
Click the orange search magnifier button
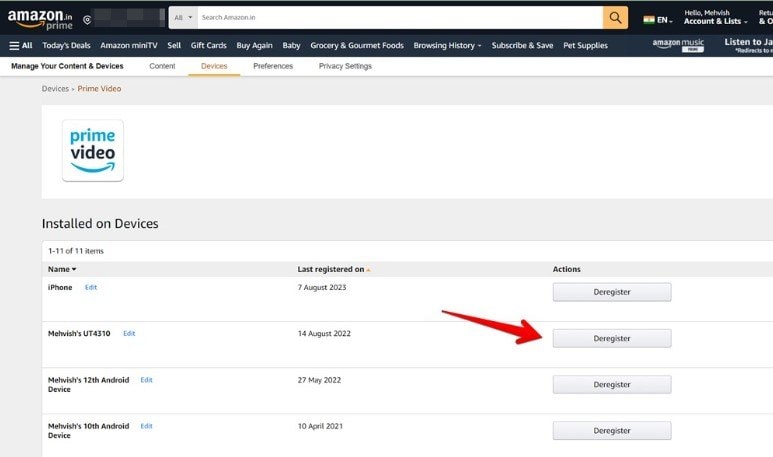(615, 18)
